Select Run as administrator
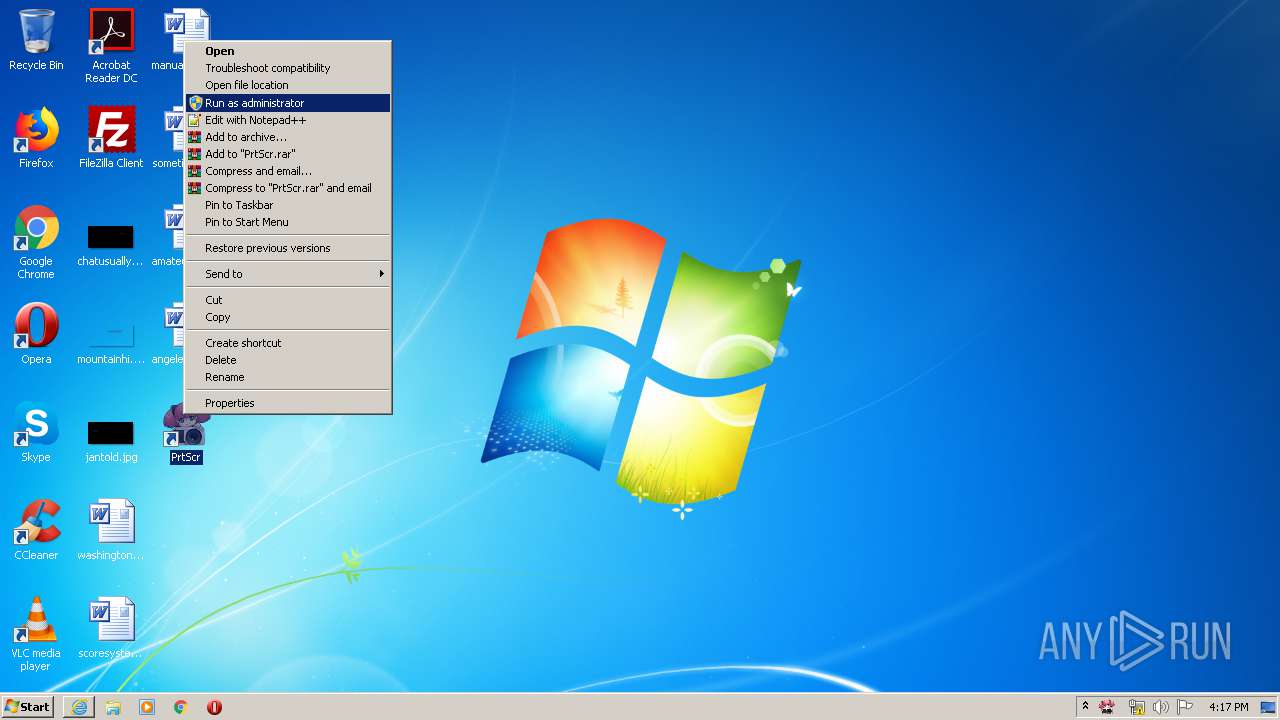Screen dimensions: 1280x720 click(288, 103)
